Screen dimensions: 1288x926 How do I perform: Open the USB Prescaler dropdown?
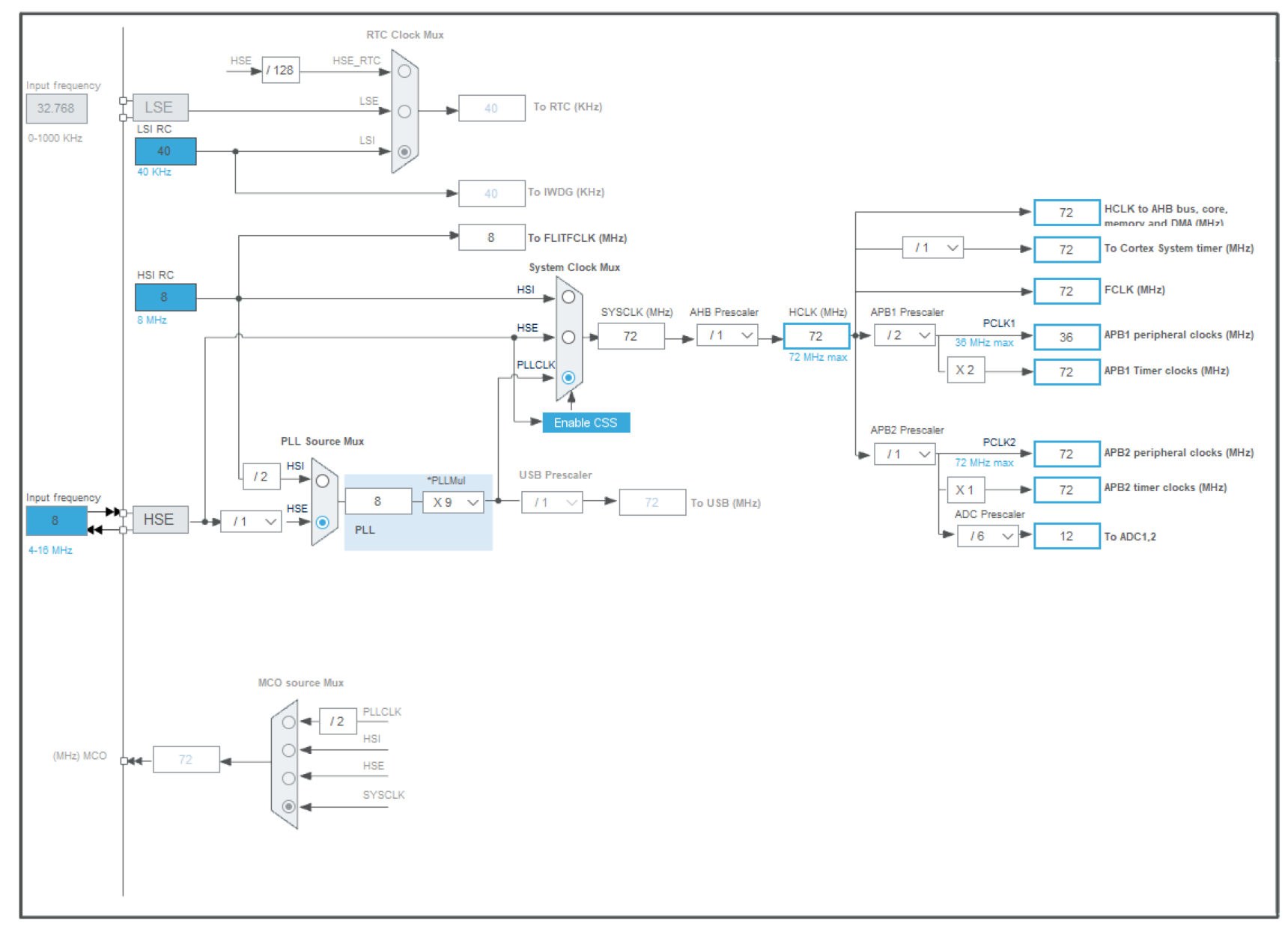(x=552, y=502)
